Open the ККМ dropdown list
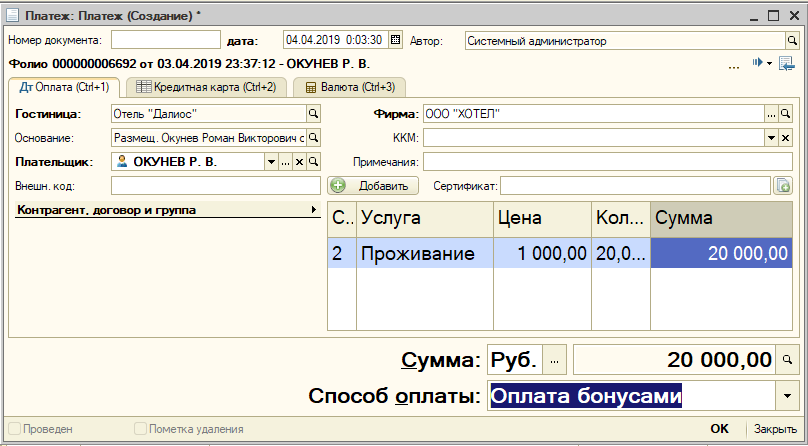808x446 pixels. [x=771, y=138]
